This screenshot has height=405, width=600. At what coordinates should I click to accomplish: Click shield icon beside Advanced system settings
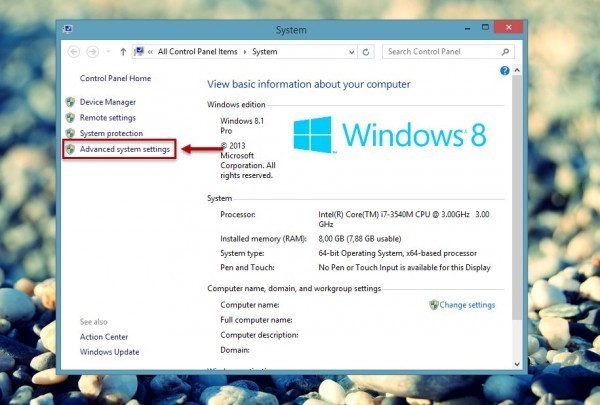point(70,149)
